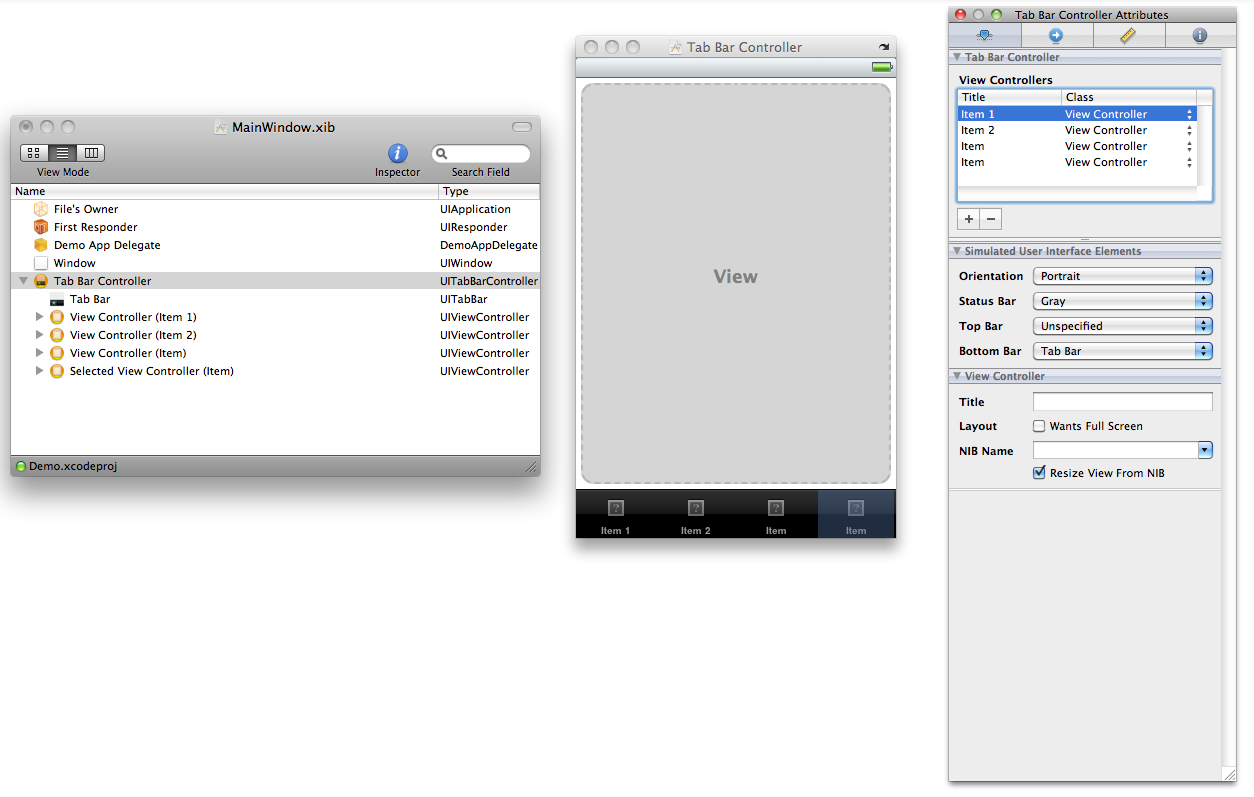The image size is (1254, 797).
Task: Toggle selection of Item 2 in View Controllers list
Action: (978, 130)
